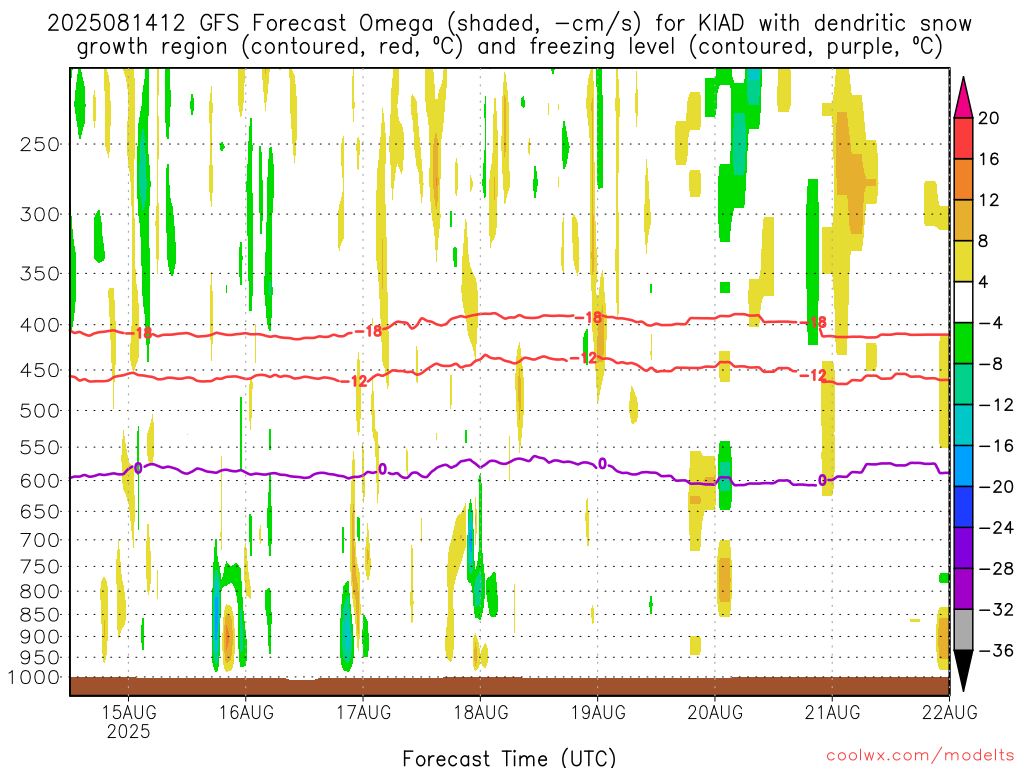Click the white colorbar segment between -4 and 4
1024x768 pixels.
[x=963, y=302]
